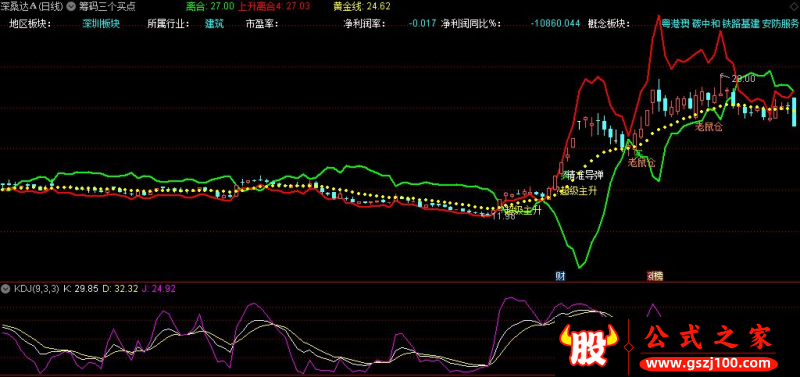Image resolution: width=800 pixels, height=377 pixels.
Task: Click the upper-right 老鼠仓 marker label
Action: coord(709,127)
